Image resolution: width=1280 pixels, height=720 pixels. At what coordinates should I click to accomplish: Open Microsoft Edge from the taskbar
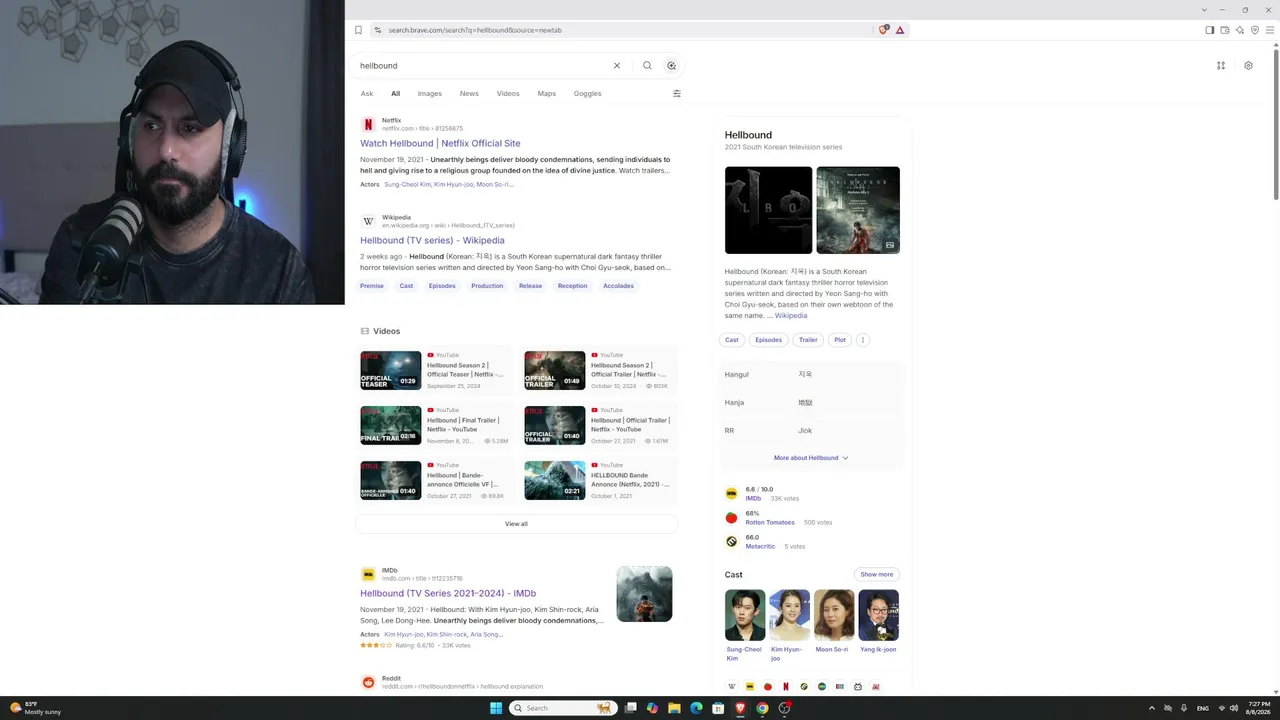[x=696, y=708]
